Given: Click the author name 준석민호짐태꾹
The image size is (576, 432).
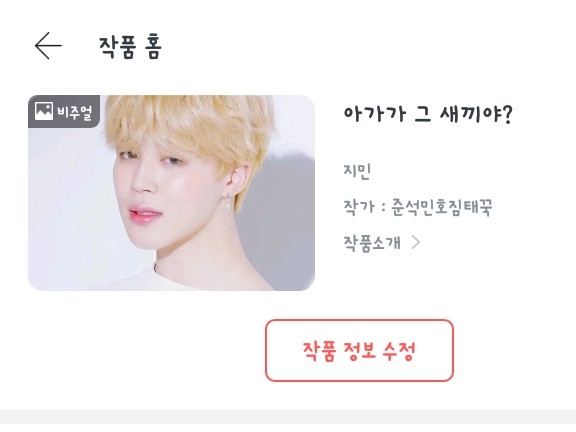Looking at the screenshot, I should 442,208.
